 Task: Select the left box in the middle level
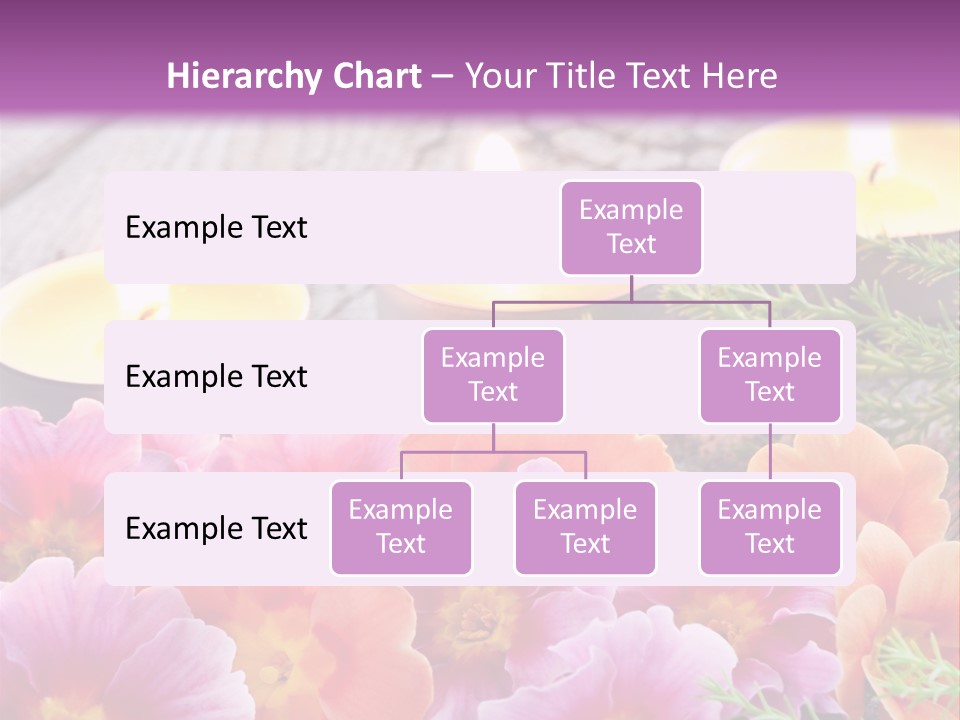tap(493, 375)
